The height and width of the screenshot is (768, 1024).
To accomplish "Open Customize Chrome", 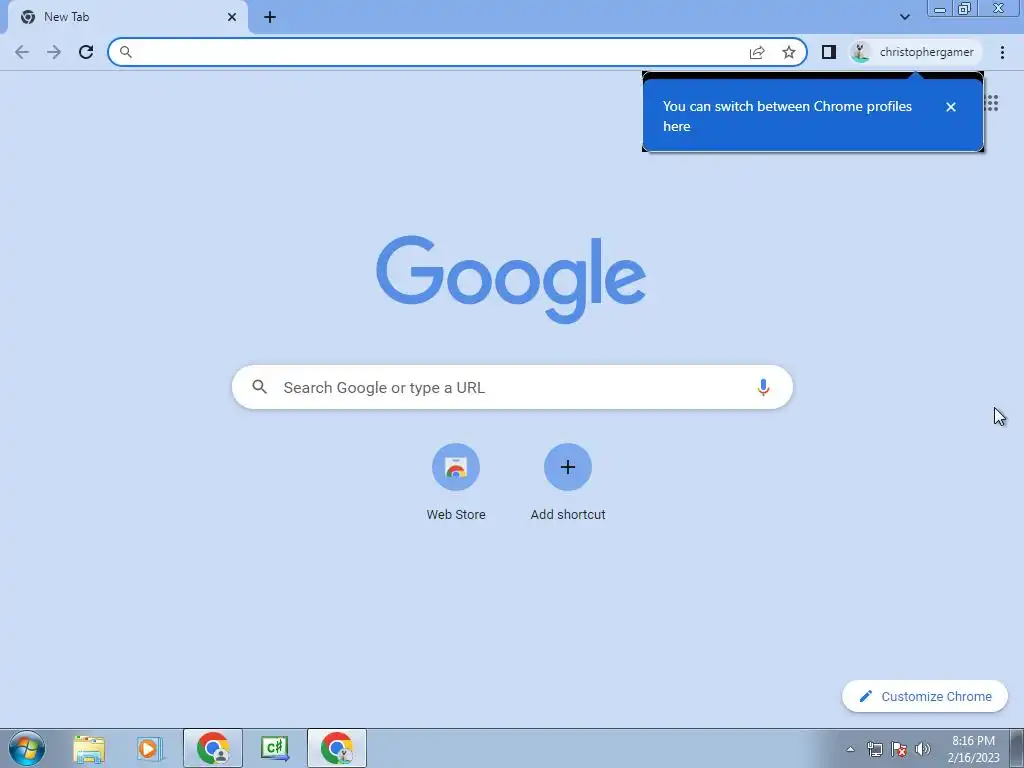I will click(x=925, y=696).
